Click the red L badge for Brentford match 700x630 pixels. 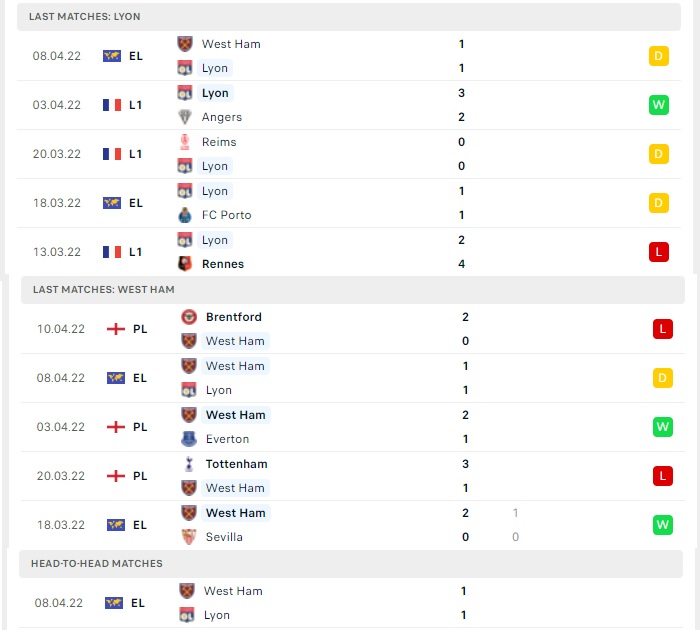[x=662, y=329]
